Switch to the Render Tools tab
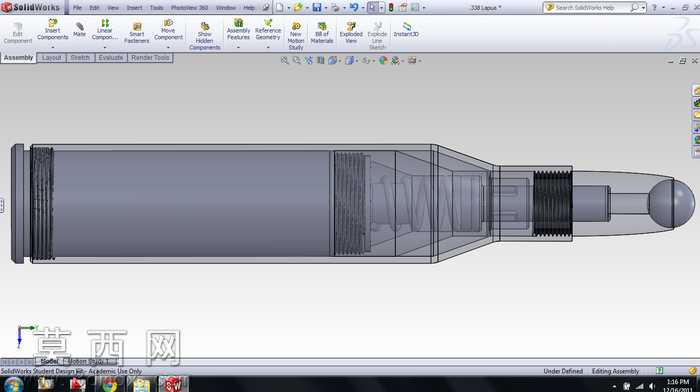This screenshot has width=700, height=392. pos(150,58)
